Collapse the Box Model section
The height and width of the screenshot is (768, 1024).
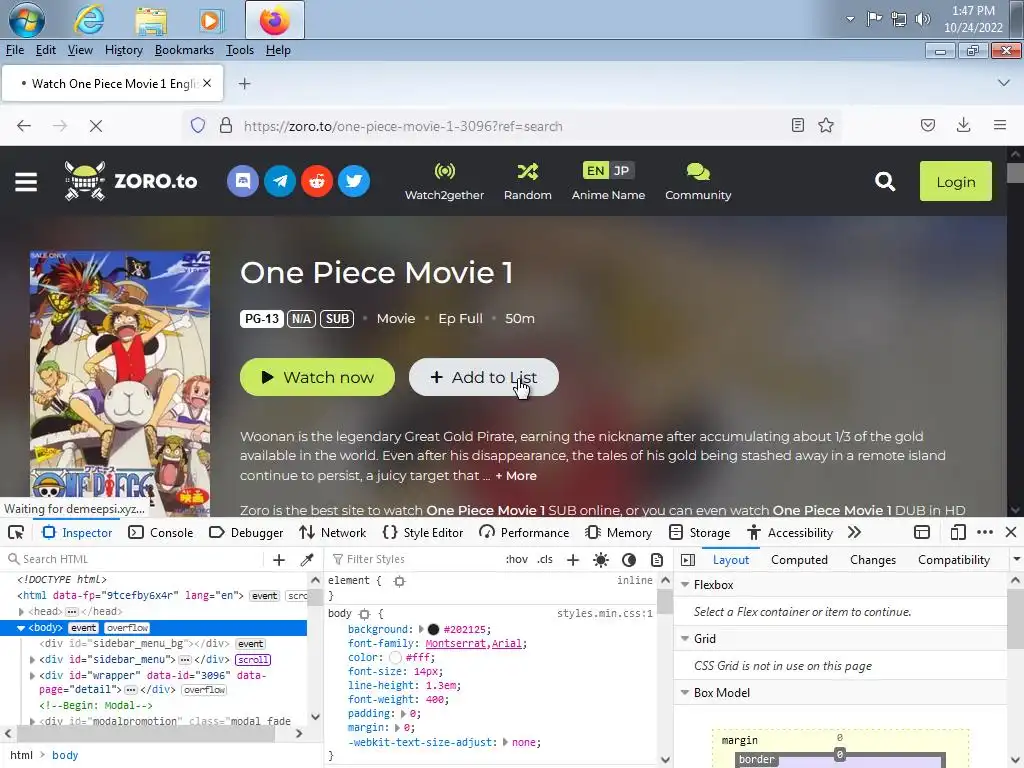(x=685, y=692)
